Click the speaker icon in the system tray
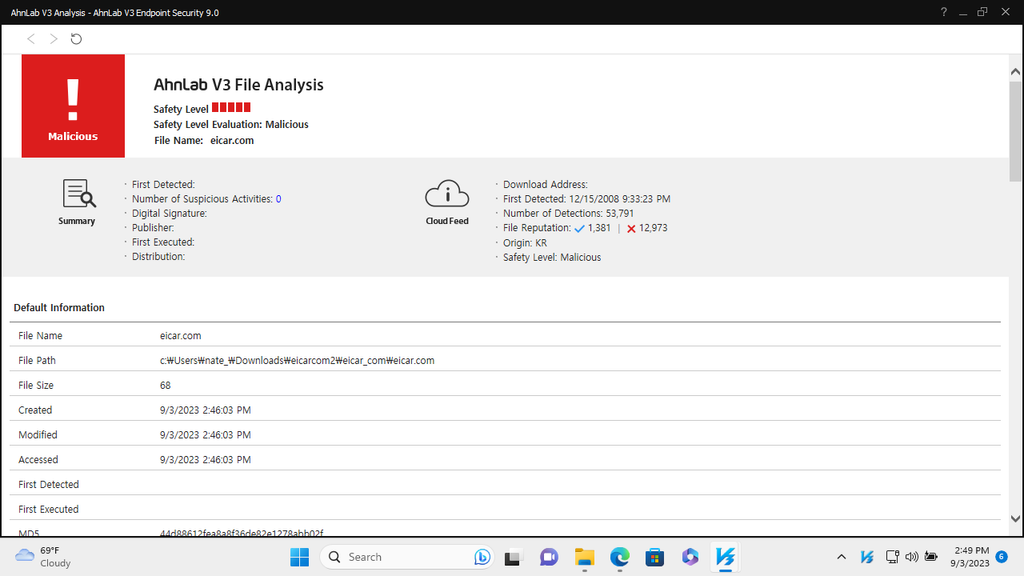The image size is (1024, 576). [x=910, y=557]
